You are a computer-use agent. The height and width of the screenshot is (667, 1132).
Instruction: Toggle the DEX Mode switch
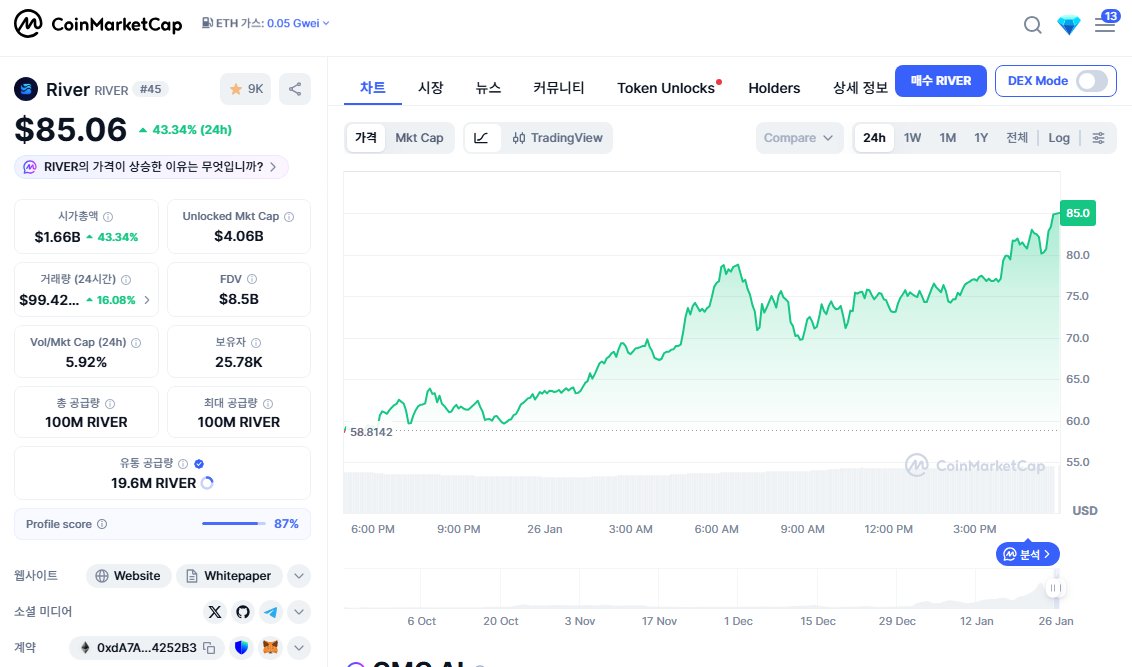(x=1092, y=81)
